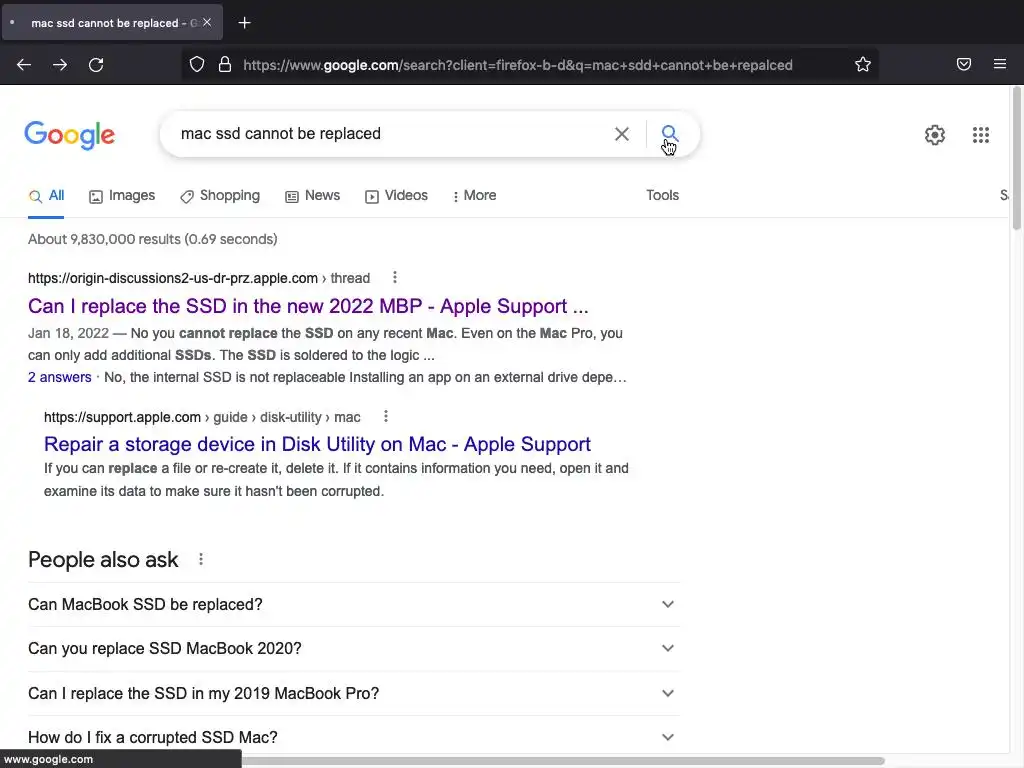Click the magnifier search button
Image resolution: width=1024 pixels, height=768 pixels.
click(669, 133)
